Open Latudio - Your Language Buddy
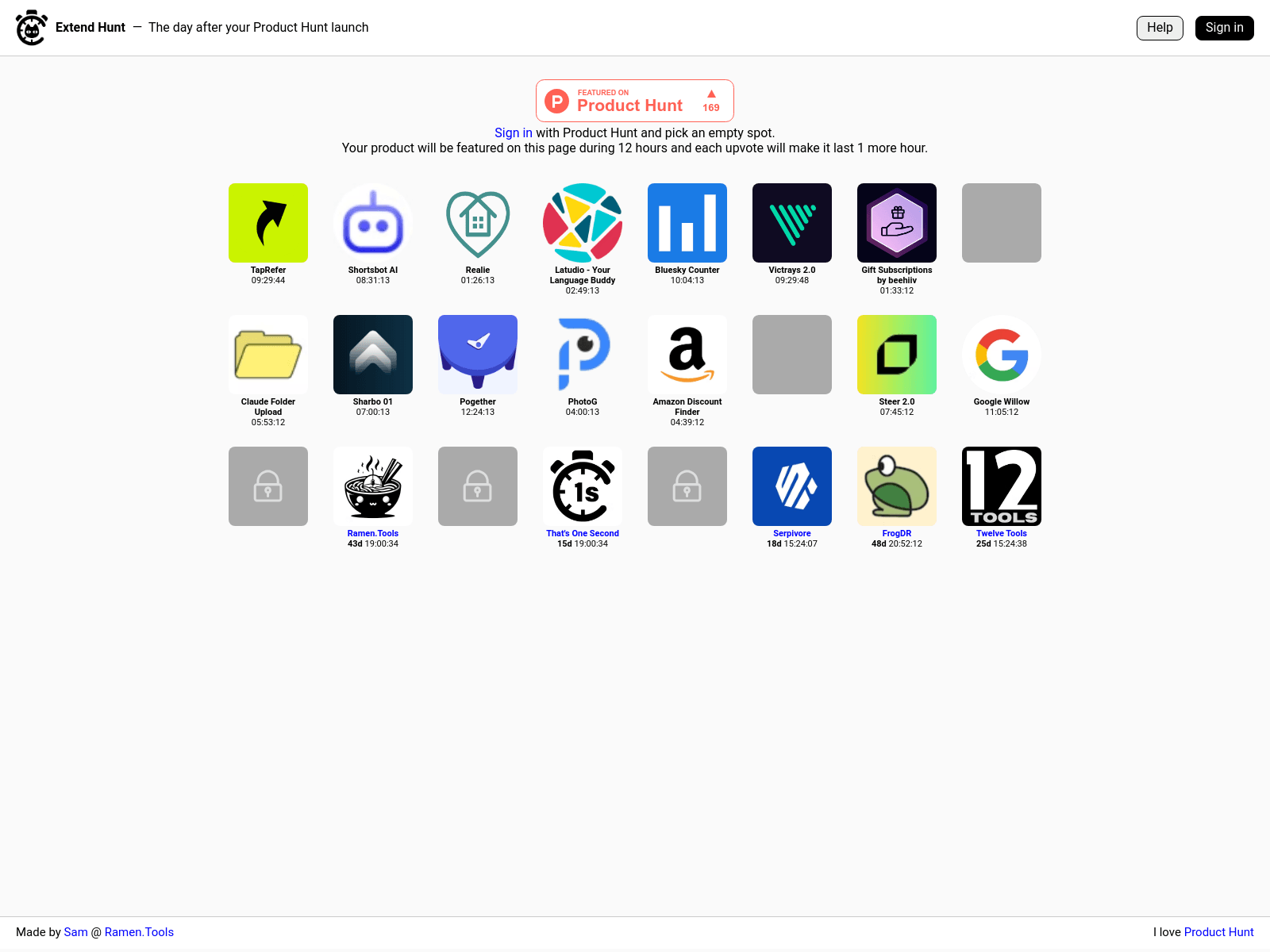Screen dimensions: 1270x952 582,223
